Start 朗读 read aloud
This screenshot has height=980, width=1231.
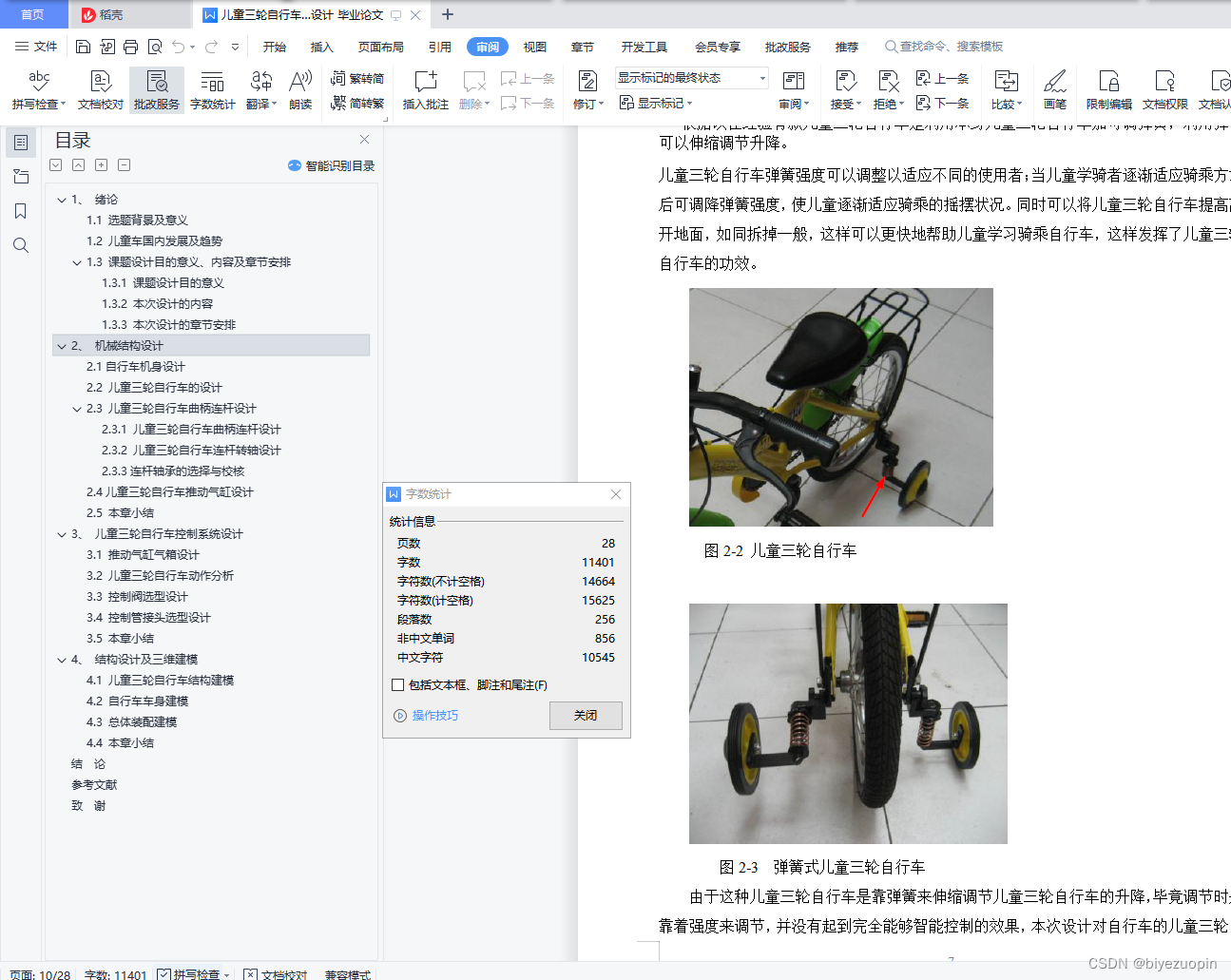click(x=299, y=89)
